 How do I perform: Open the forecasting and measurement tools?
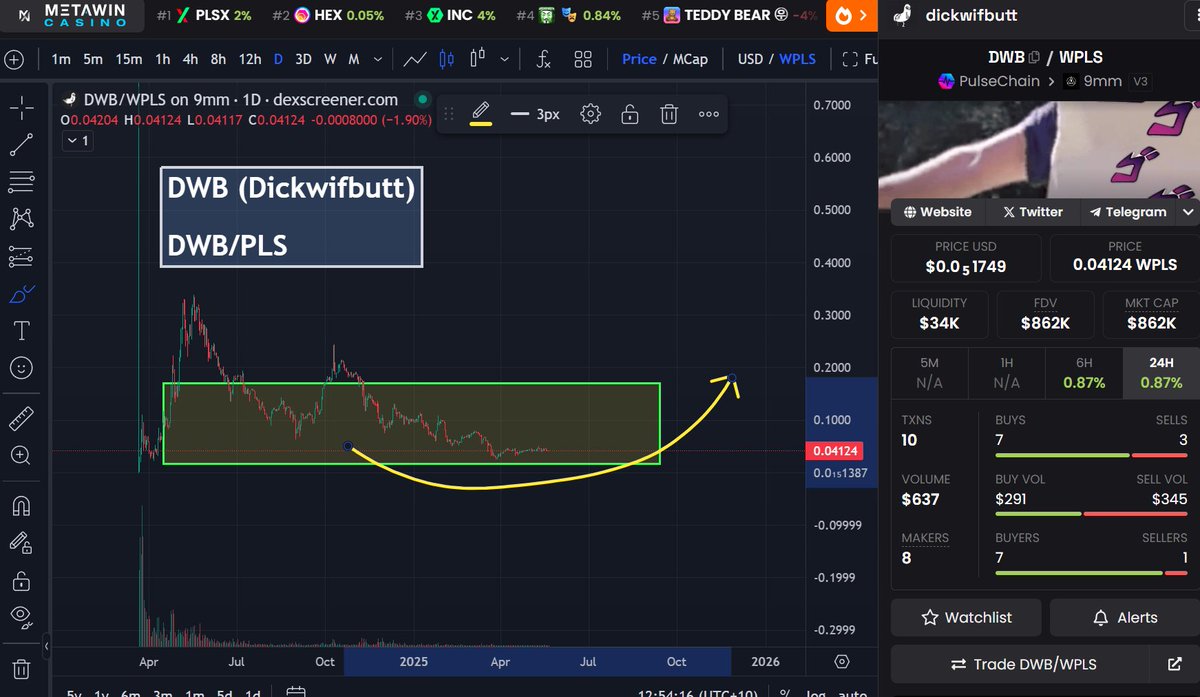(x=21, y=256)
